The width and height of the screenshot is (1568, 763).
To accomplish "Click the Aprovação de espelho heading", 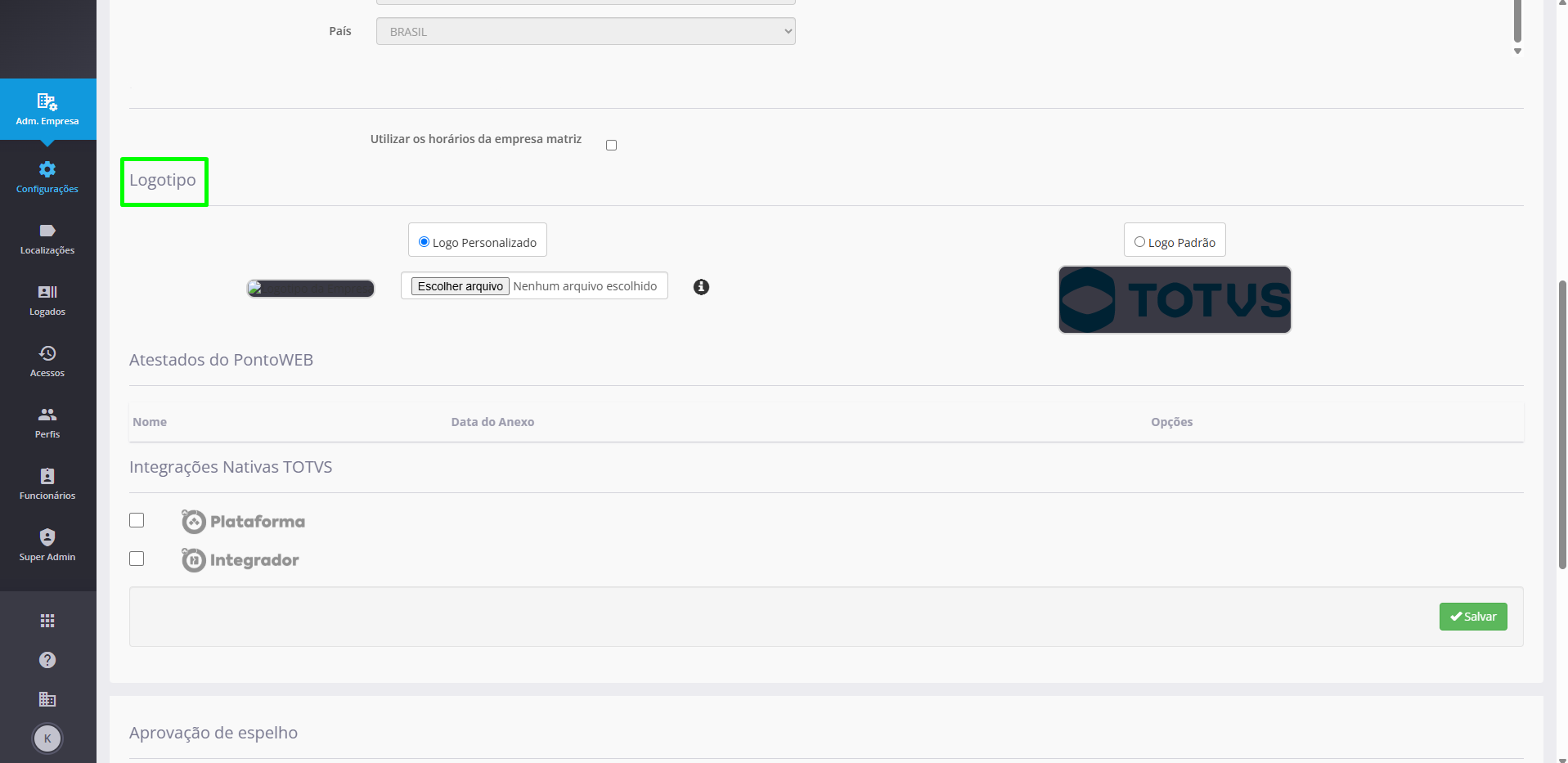I will (213, 733).
